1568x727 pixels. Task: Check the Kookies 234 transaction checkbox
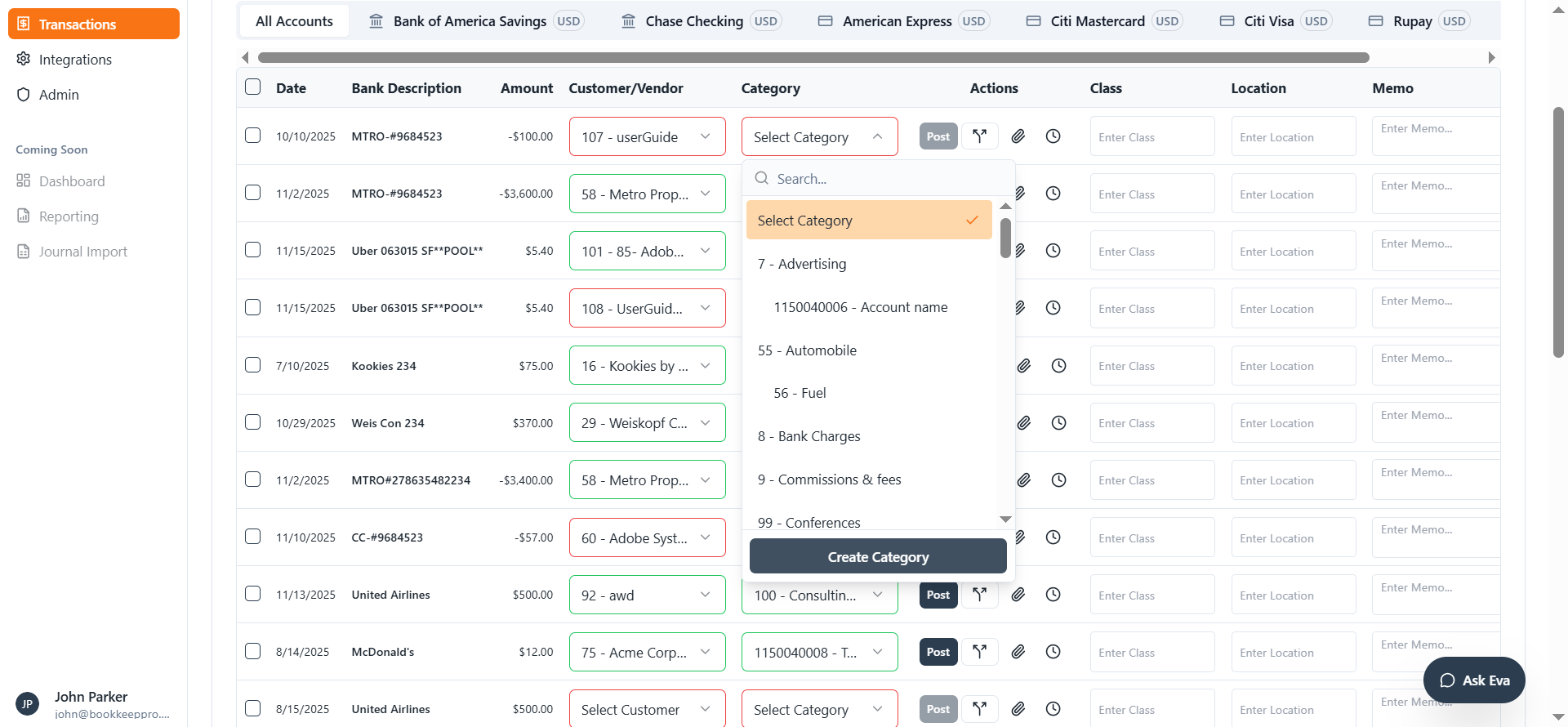(x=253, y=365)
